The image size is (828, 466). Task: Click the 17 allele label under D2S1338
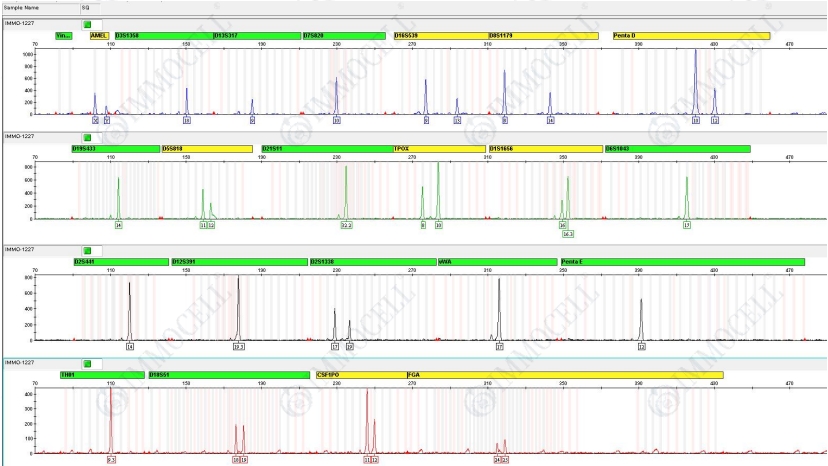pos(335,347)
